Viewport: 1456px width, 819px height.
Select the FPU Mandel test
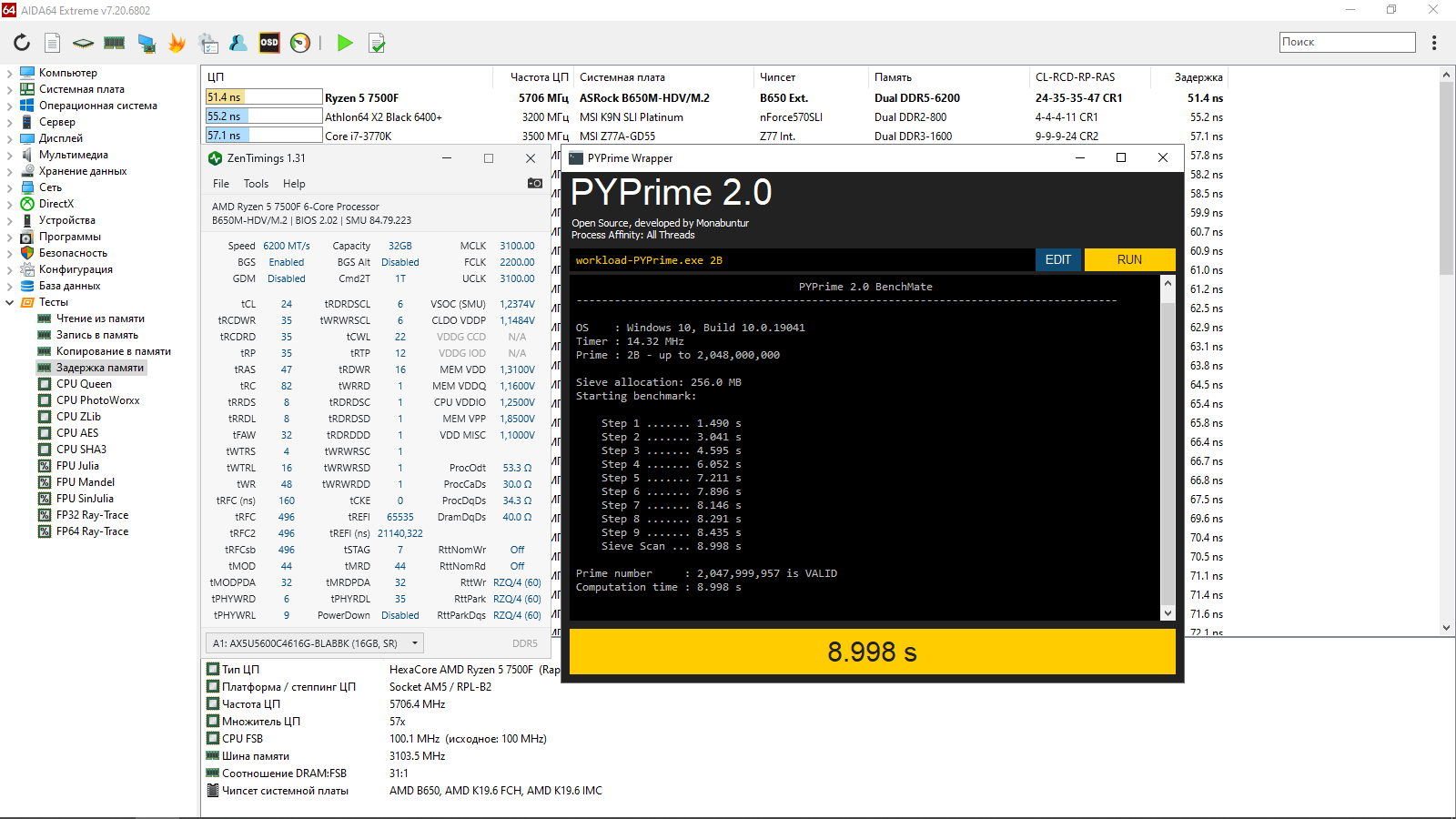(x=86, y=482)
